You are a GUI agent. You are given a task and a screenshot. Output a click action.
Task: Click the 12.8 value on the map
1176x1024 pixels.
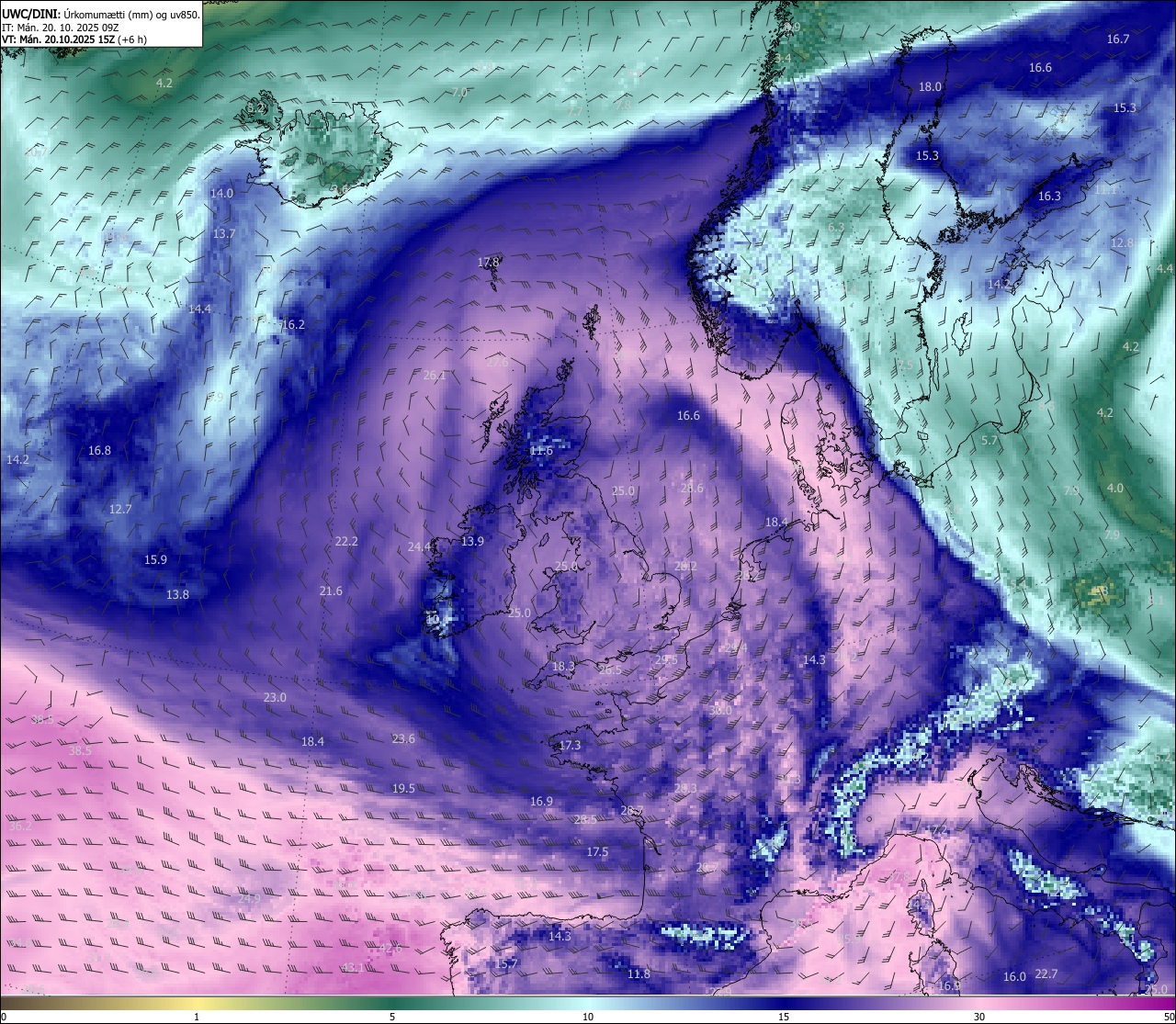[x=1122, y=242]
